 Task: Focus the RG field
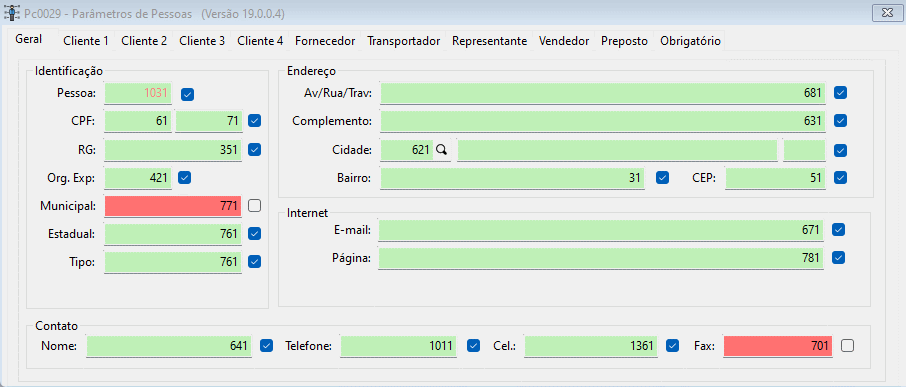(173, 150)
